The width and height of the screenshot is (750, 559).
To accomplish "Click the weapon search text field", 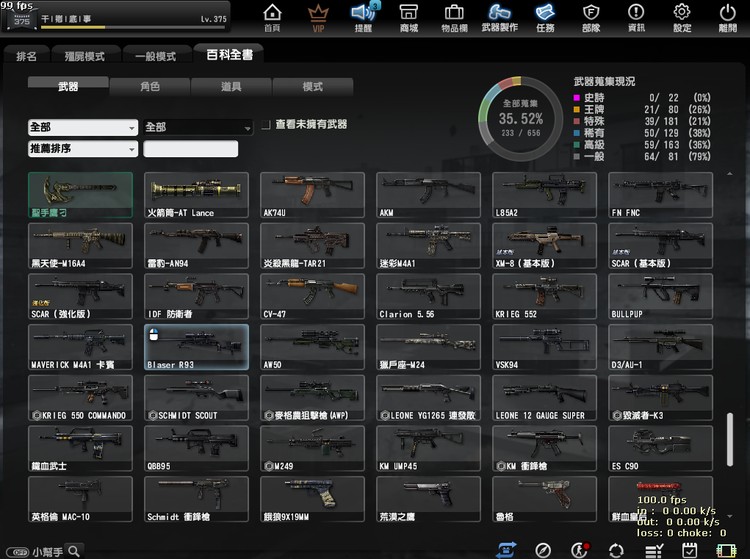I will coord(190,149).
